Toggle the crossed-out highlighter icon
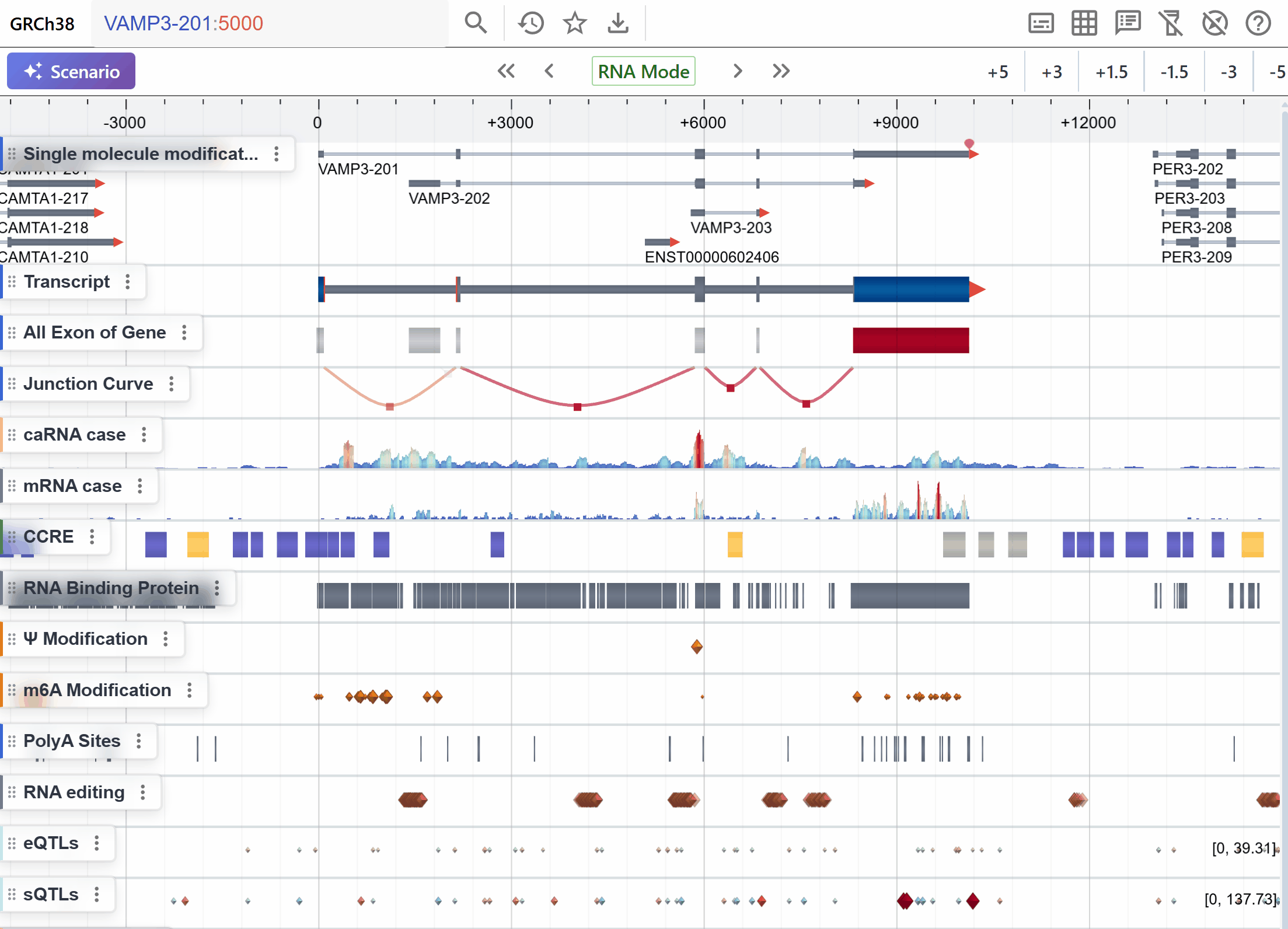 (x=1171, y=23)
